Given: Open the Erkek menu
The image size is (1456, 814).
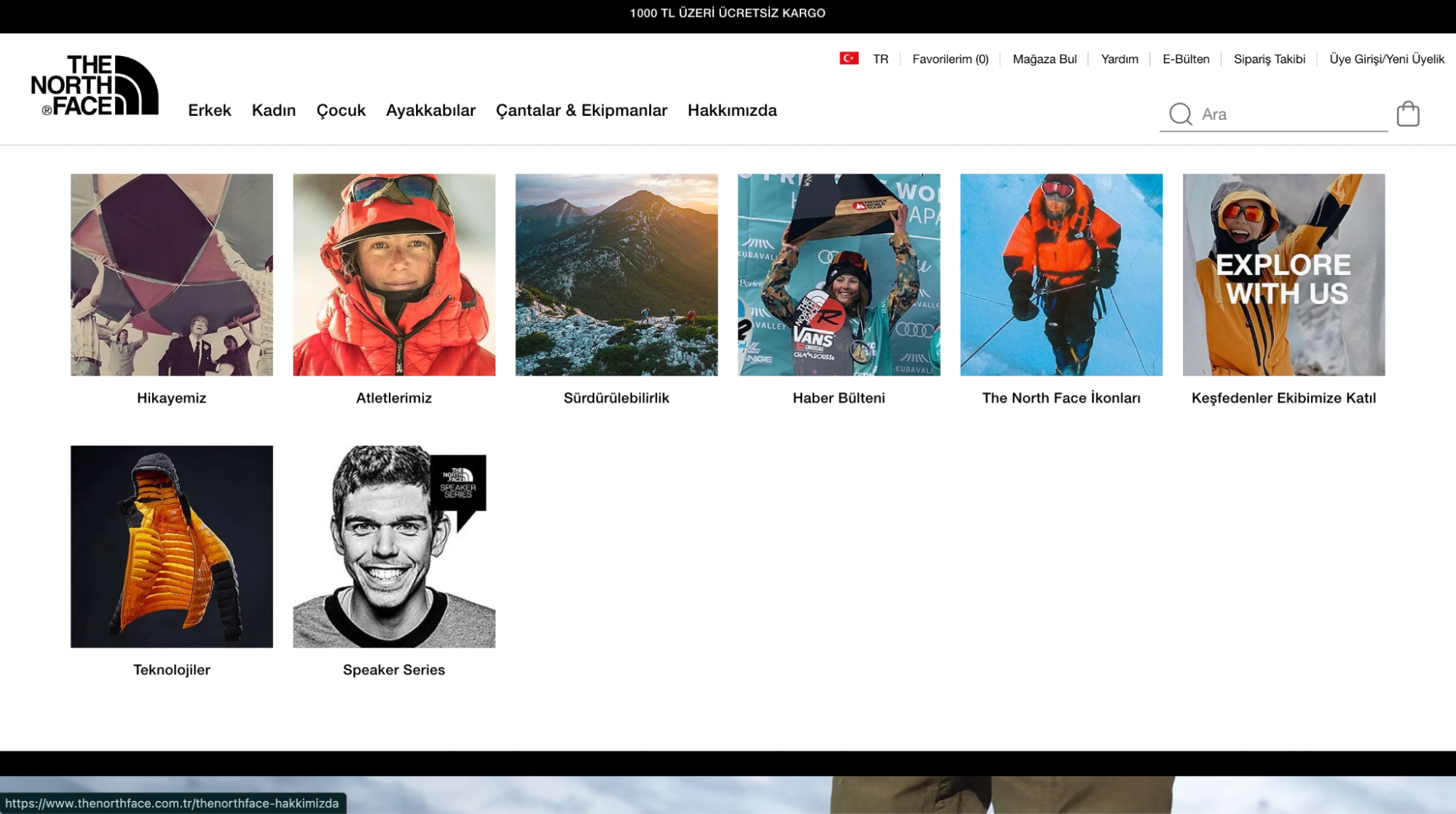Looking at the screenshot, I should point(209,110).
